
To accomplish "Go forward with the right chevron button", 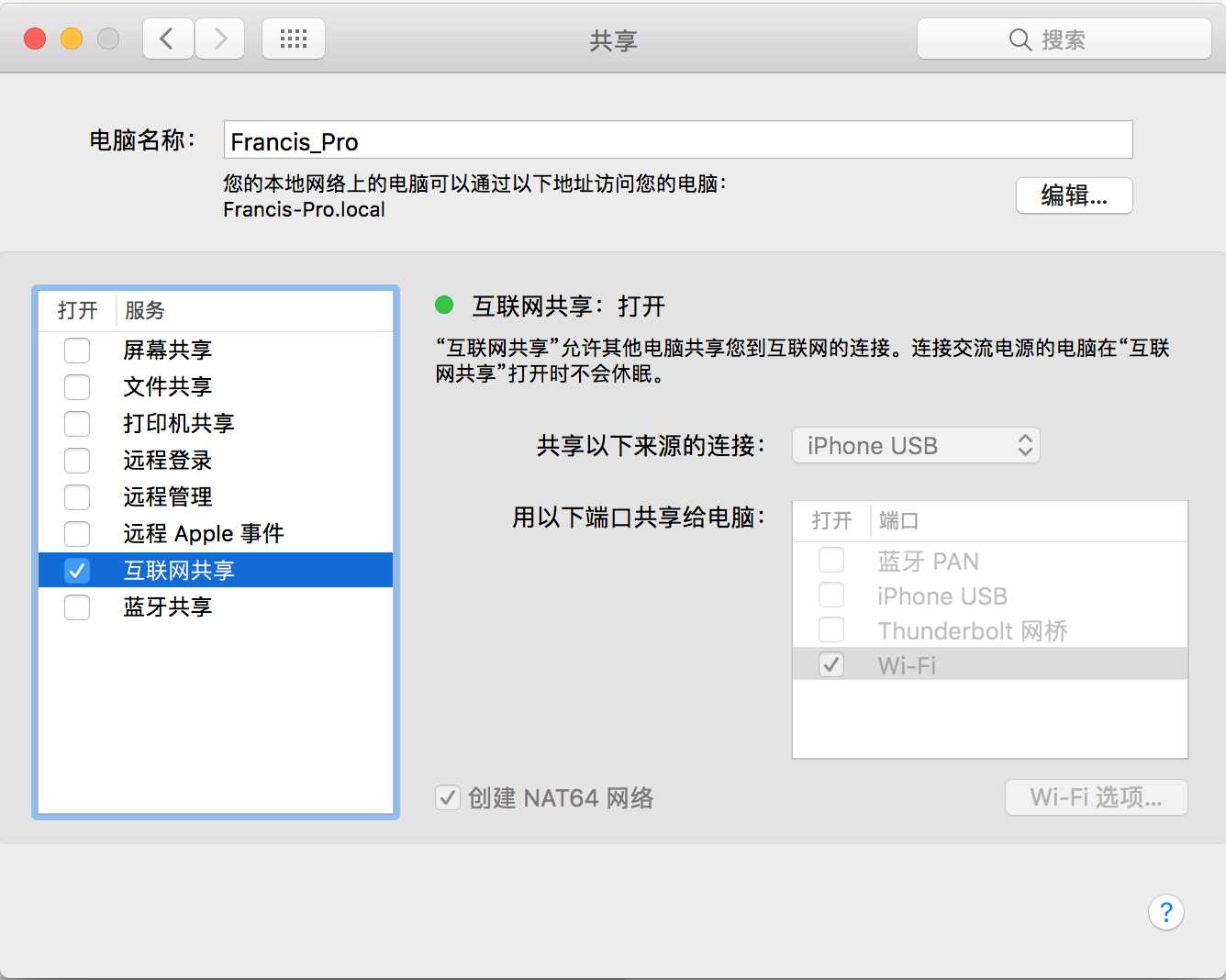I will [220, 39].
